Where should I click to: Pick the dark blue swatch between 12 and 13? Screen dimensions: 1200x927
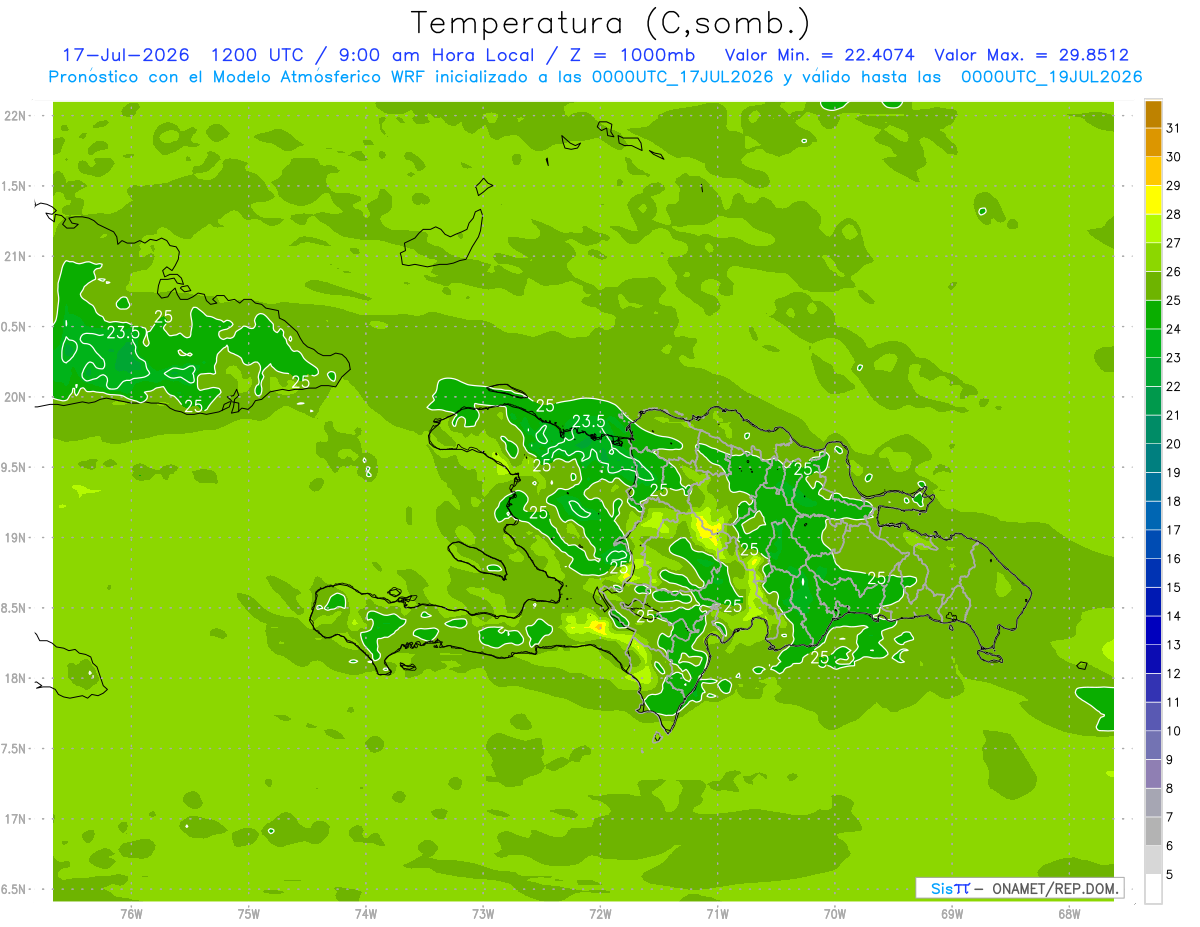pyautogui.click(x=1153, y=660)
